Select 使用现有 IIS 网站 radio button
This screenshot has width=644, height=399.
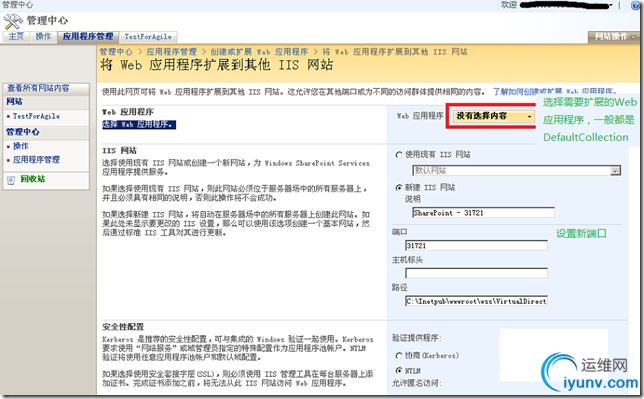coord(399,155)
